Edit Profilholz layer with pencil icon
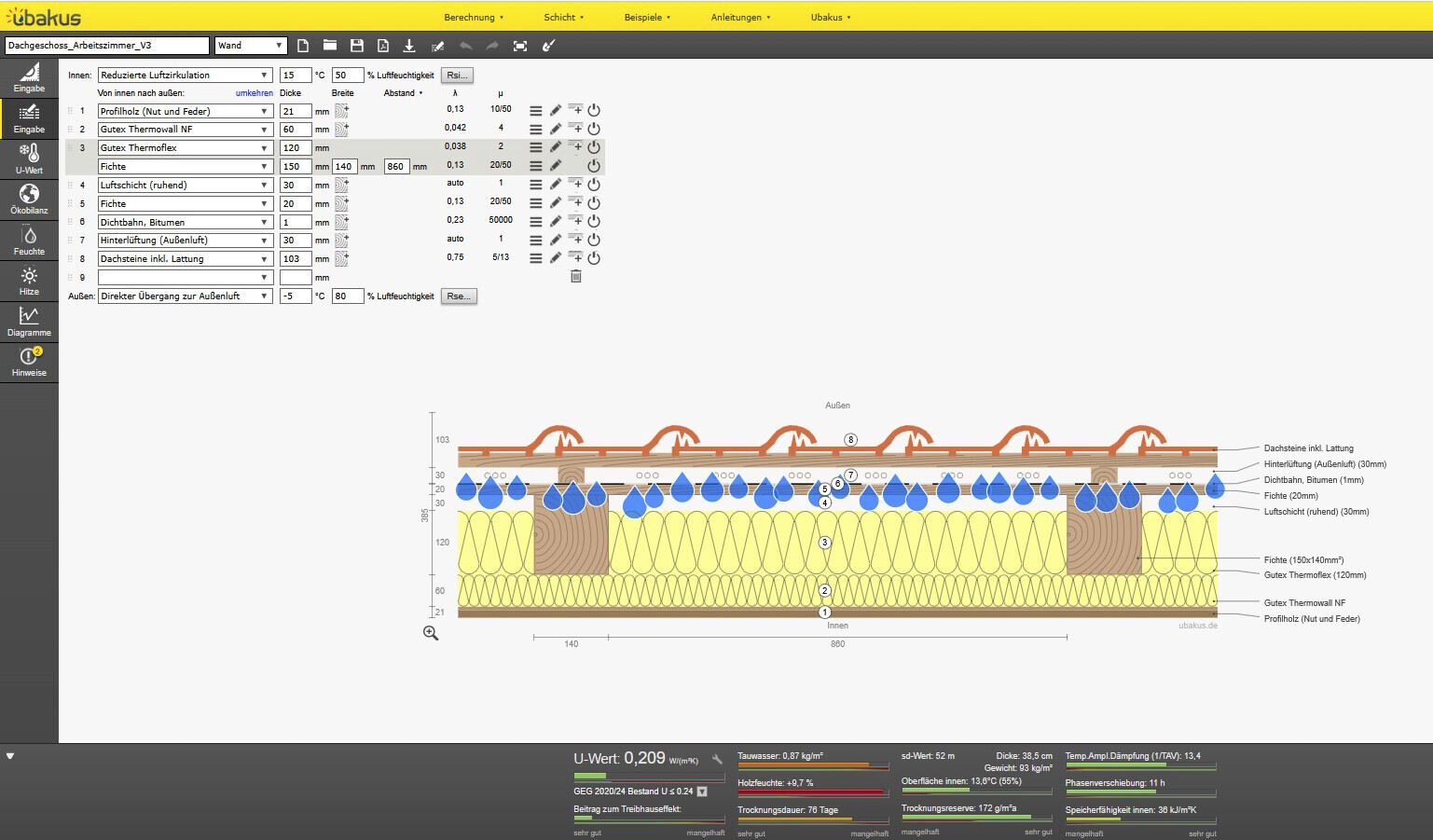The image size is (1433, 840). point(556,111)
